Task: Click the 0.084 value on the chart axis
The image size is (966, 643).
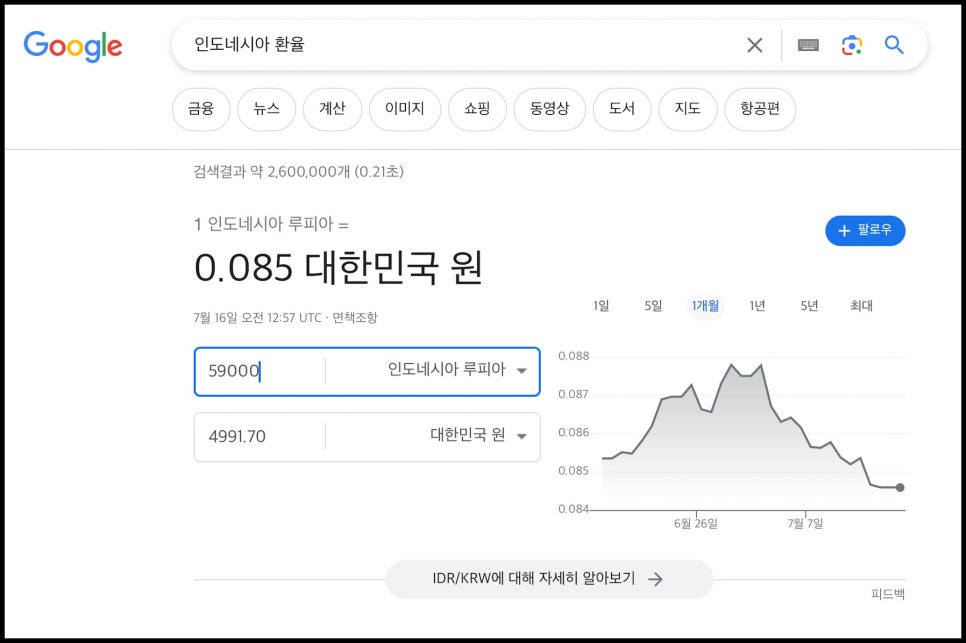Action: point(574,509)
